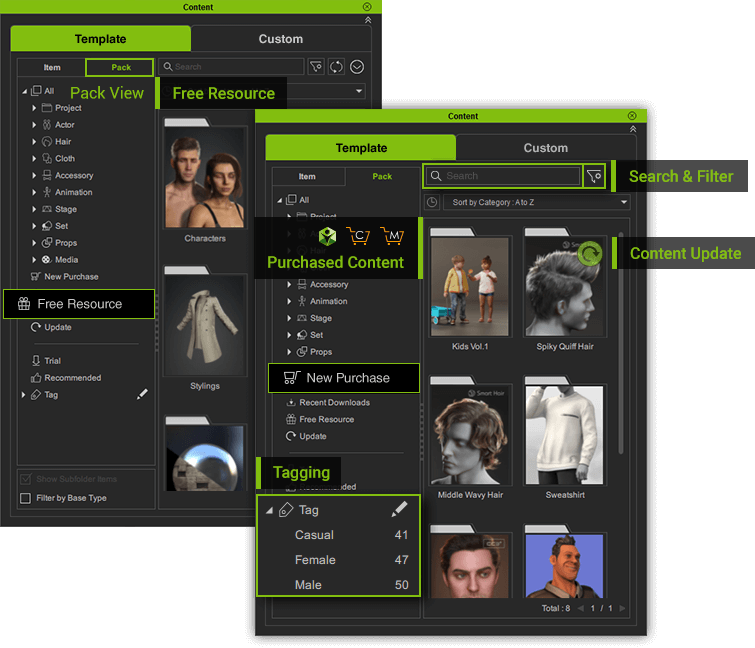The width and height of the screenshot is (755, 648).
Task: Click the pencil edit icon in the Tagging box
Action: 399,510
